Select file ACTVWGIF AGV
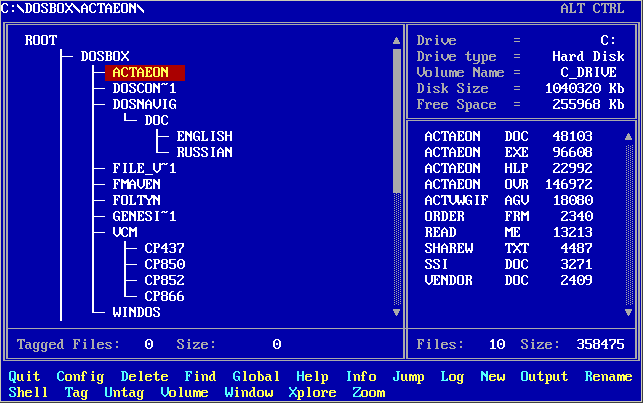Viewport: 643px width, 403px height. [x=508, y=200]
